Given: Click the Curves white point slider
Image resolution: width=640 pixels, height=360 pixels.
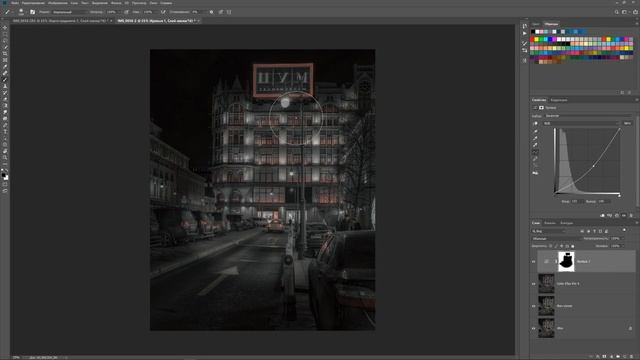Looking at the screenshot, I should click(x=620, y=196).
